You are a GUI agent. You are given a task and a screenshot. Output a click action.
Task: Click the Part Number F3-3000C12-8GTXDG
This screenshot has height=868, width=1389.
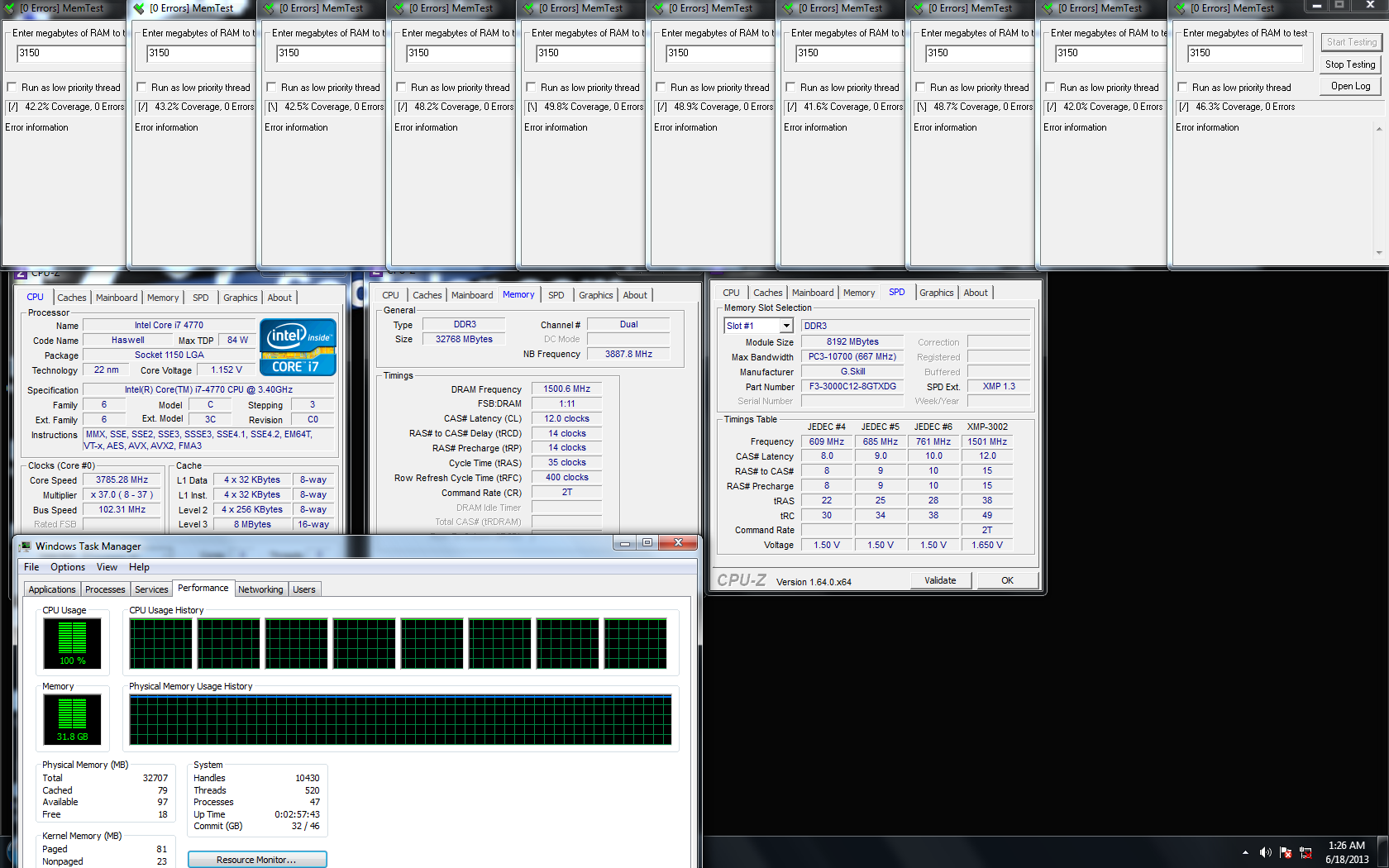click(x=852, y=386)
